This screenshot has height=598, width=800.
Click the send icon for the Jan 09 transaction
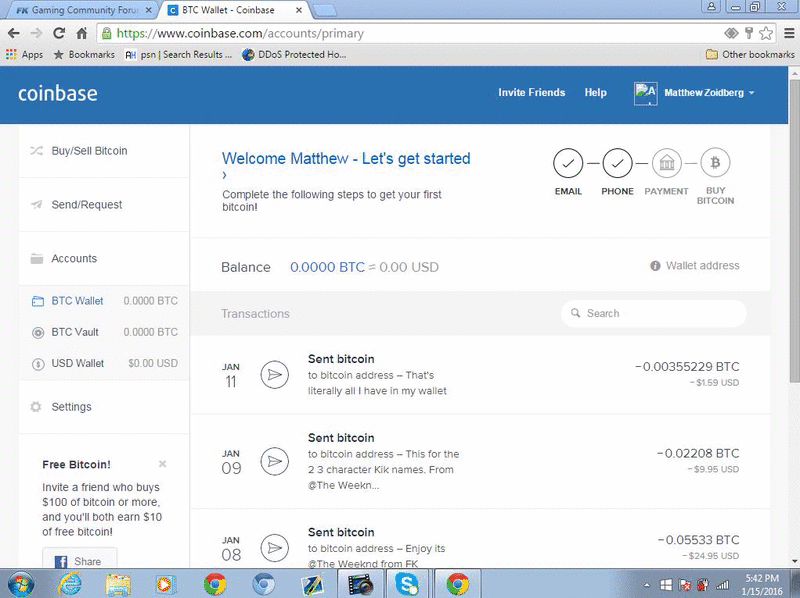coord(274,461)
